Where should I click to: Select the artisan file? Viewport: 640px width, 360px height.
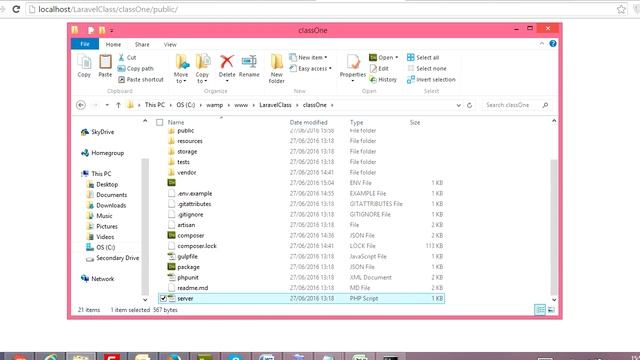(x=186, y=225)
